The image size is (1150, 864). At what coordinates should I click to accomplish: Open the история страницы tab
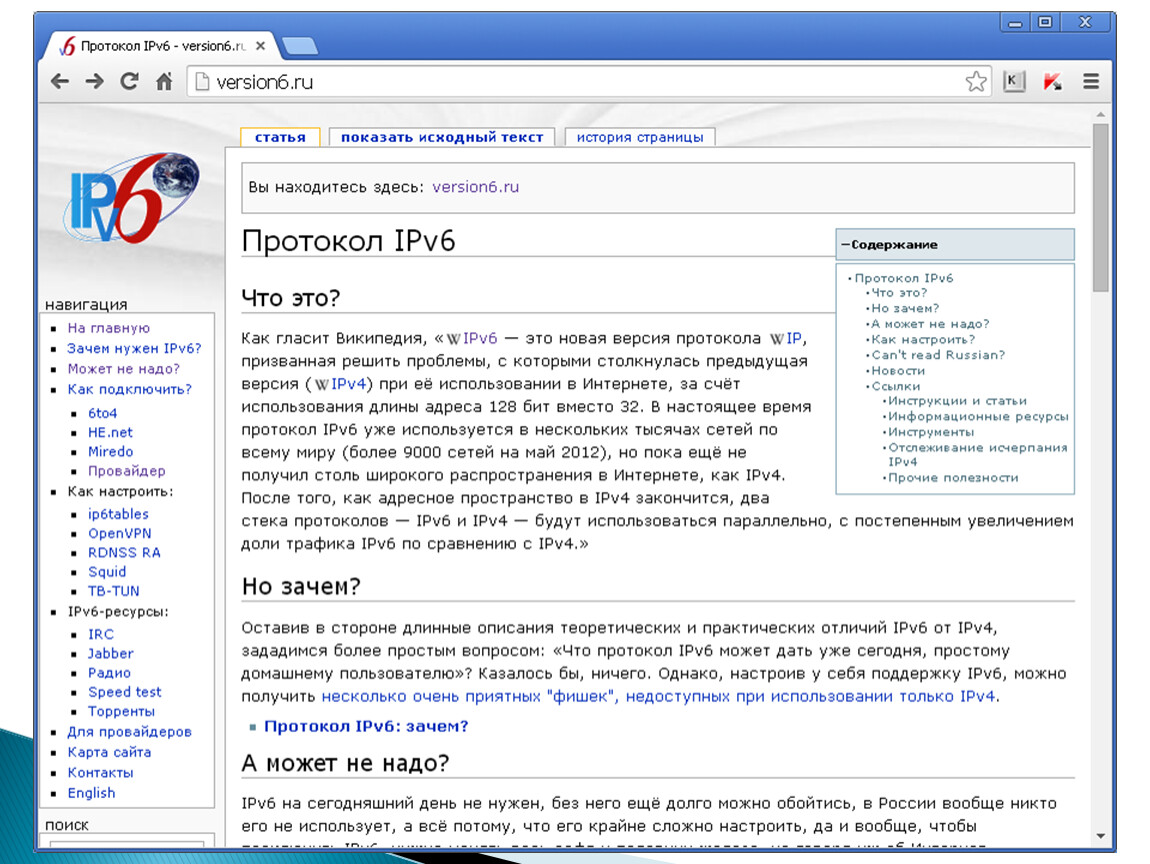tap(639, 137)
